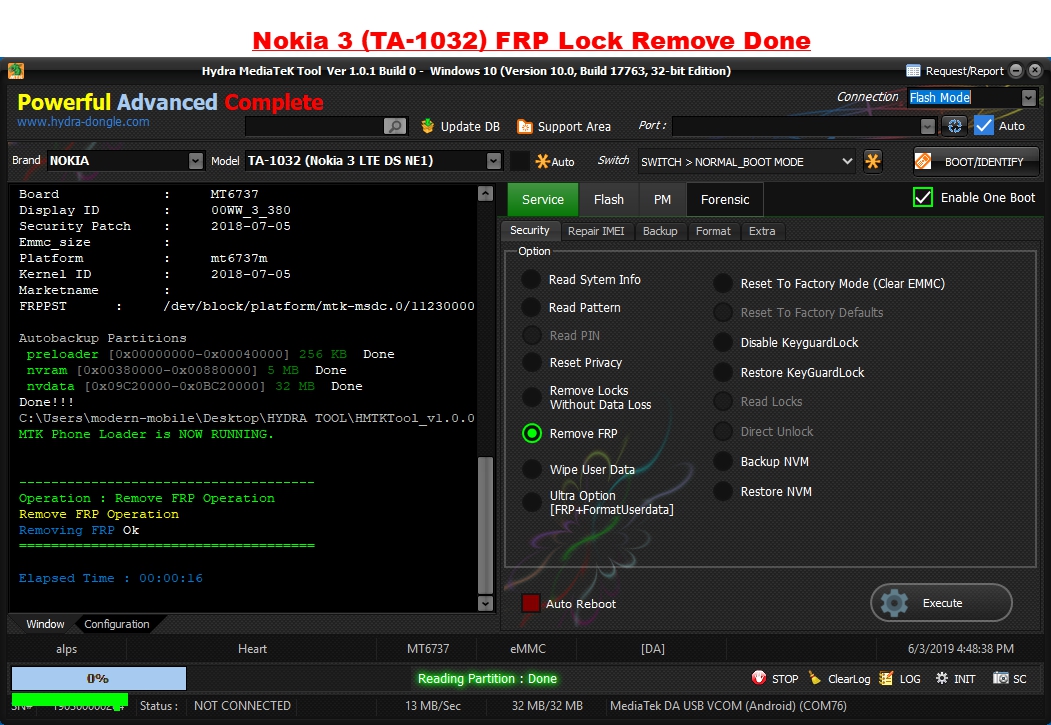The width and height of the screenshot is (1051, 725).
Task: Click the orange Auto star icon
Action: coord(542,161)
